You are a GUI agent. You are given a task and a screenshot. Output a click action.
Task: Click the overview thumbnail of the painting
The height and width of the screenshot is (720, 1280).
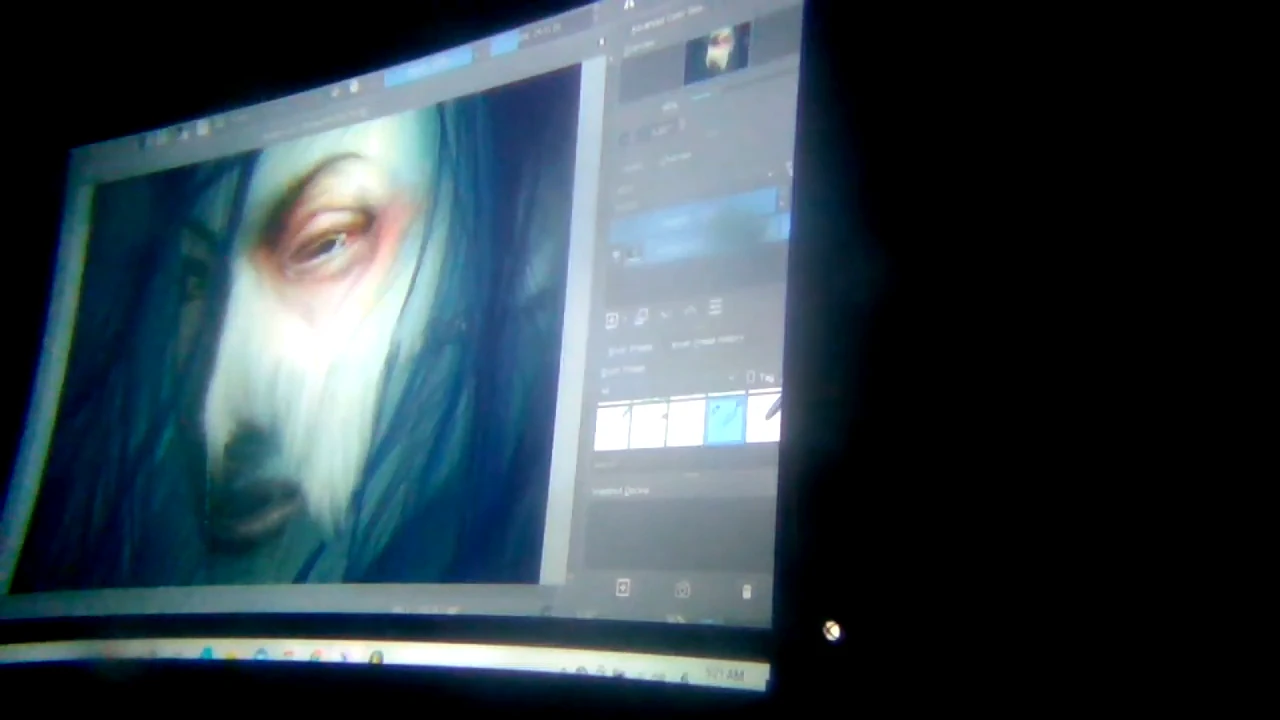click(x=717, y=54)
